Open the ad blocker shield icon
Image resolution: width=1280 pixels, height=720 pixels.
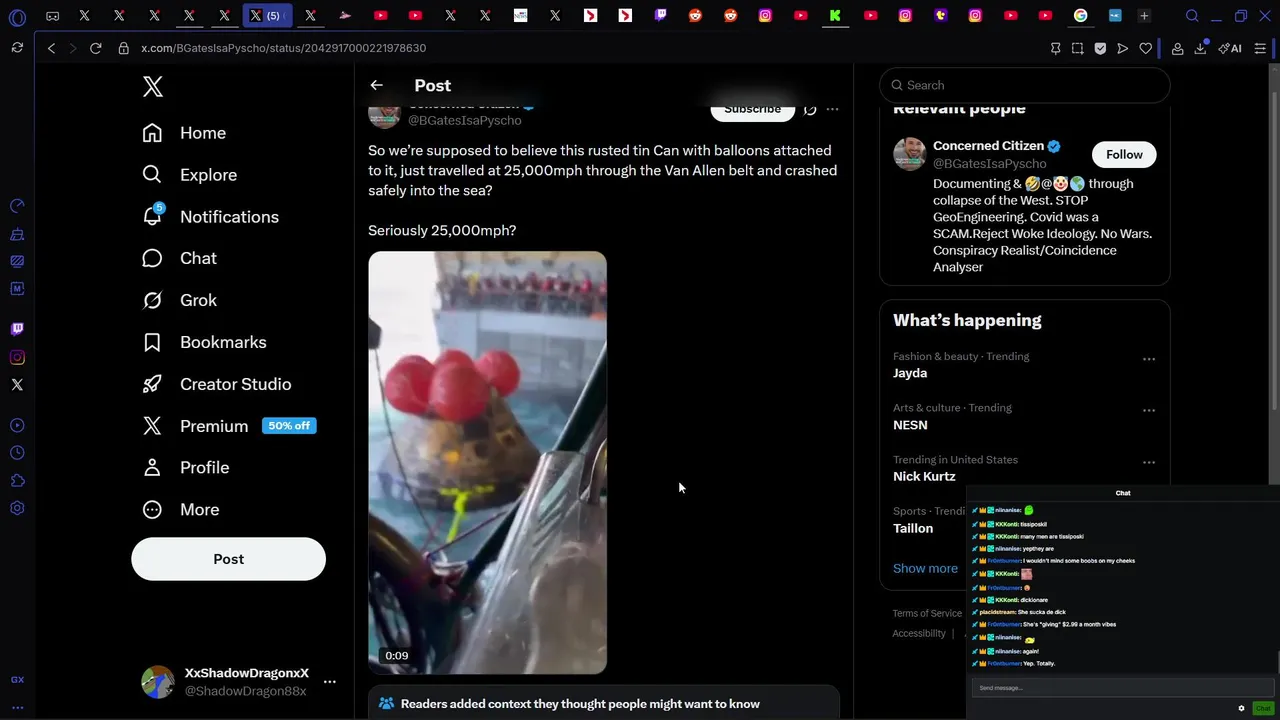1100,48
